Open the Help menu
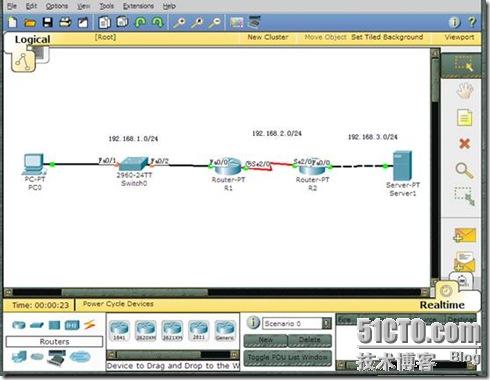Image resolution: width=490 pixels, height=380 pixels. [169, 6]
